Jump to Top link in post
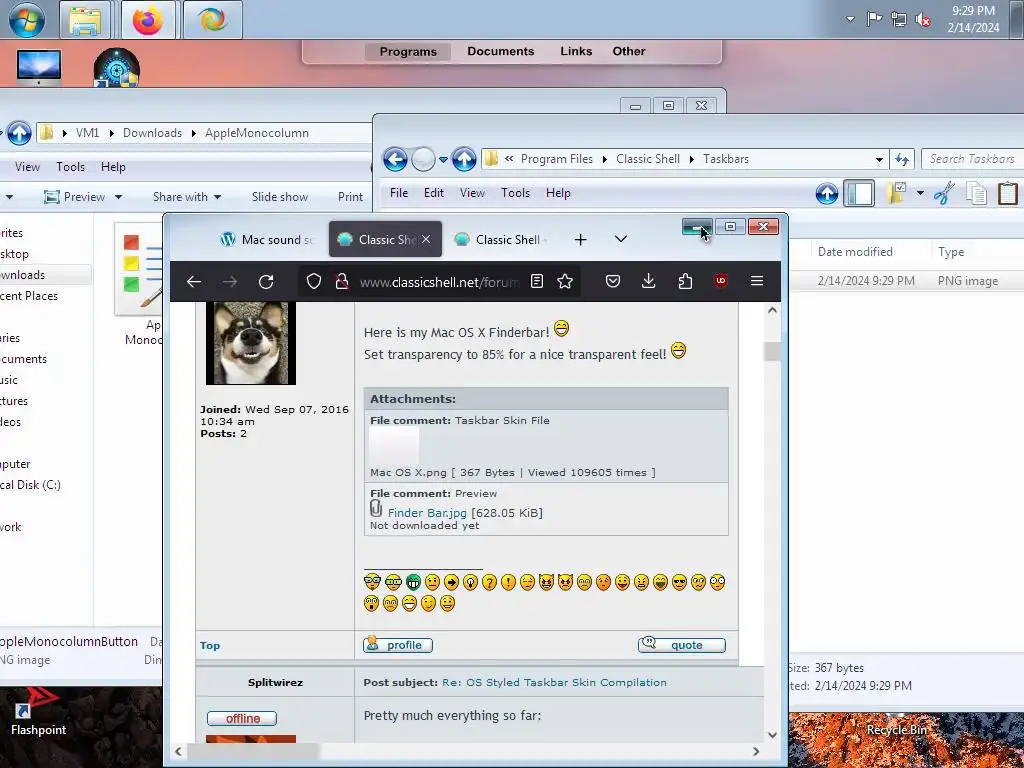This screenshot has width=1024, height=768. [x=210, y=645]
